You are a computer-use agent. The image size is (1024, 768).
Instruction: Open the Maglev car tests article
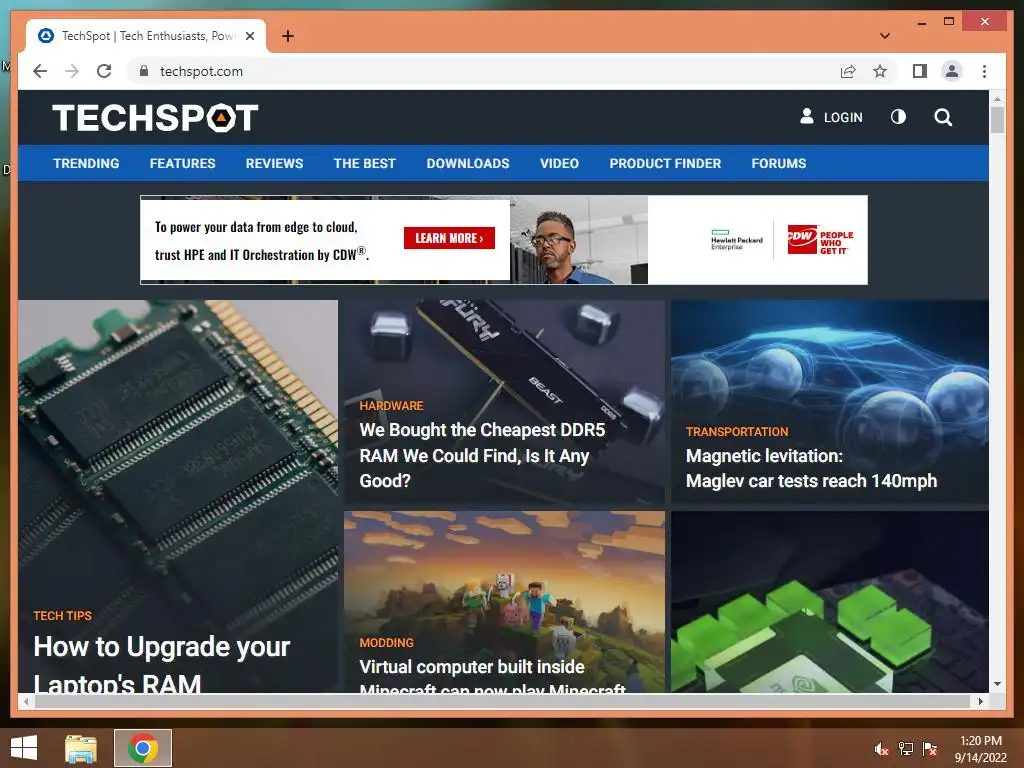point(811,468)
